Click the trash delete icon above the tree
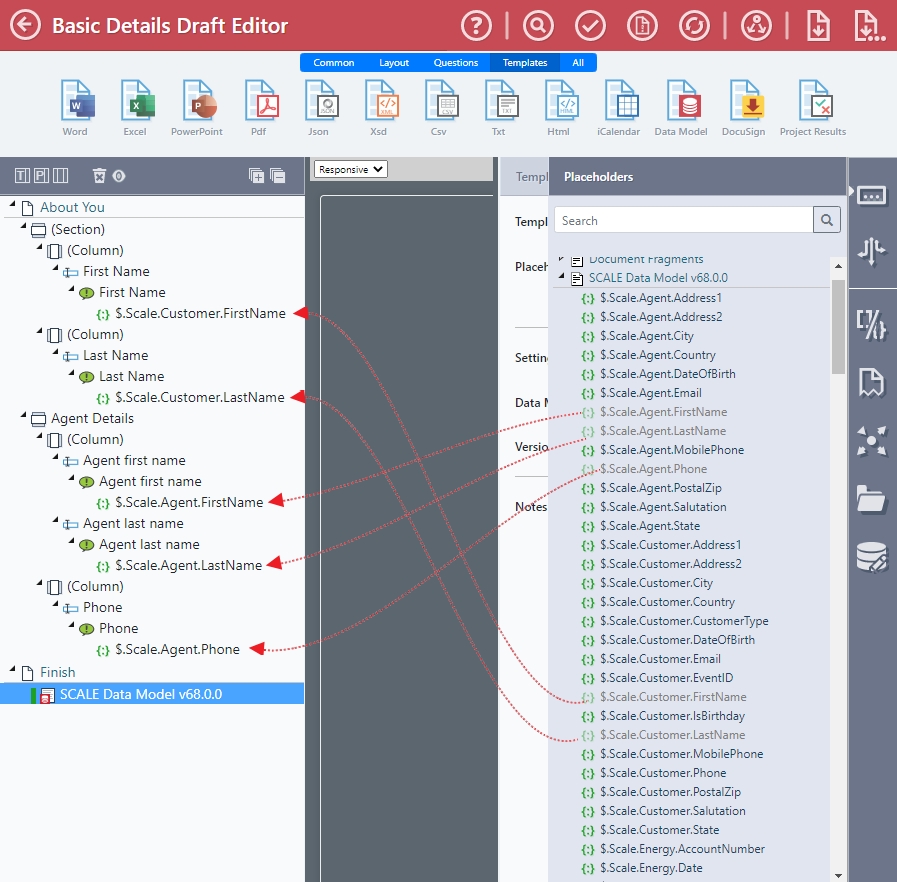Viewport: 897px width, 882px height. point(99,176)
